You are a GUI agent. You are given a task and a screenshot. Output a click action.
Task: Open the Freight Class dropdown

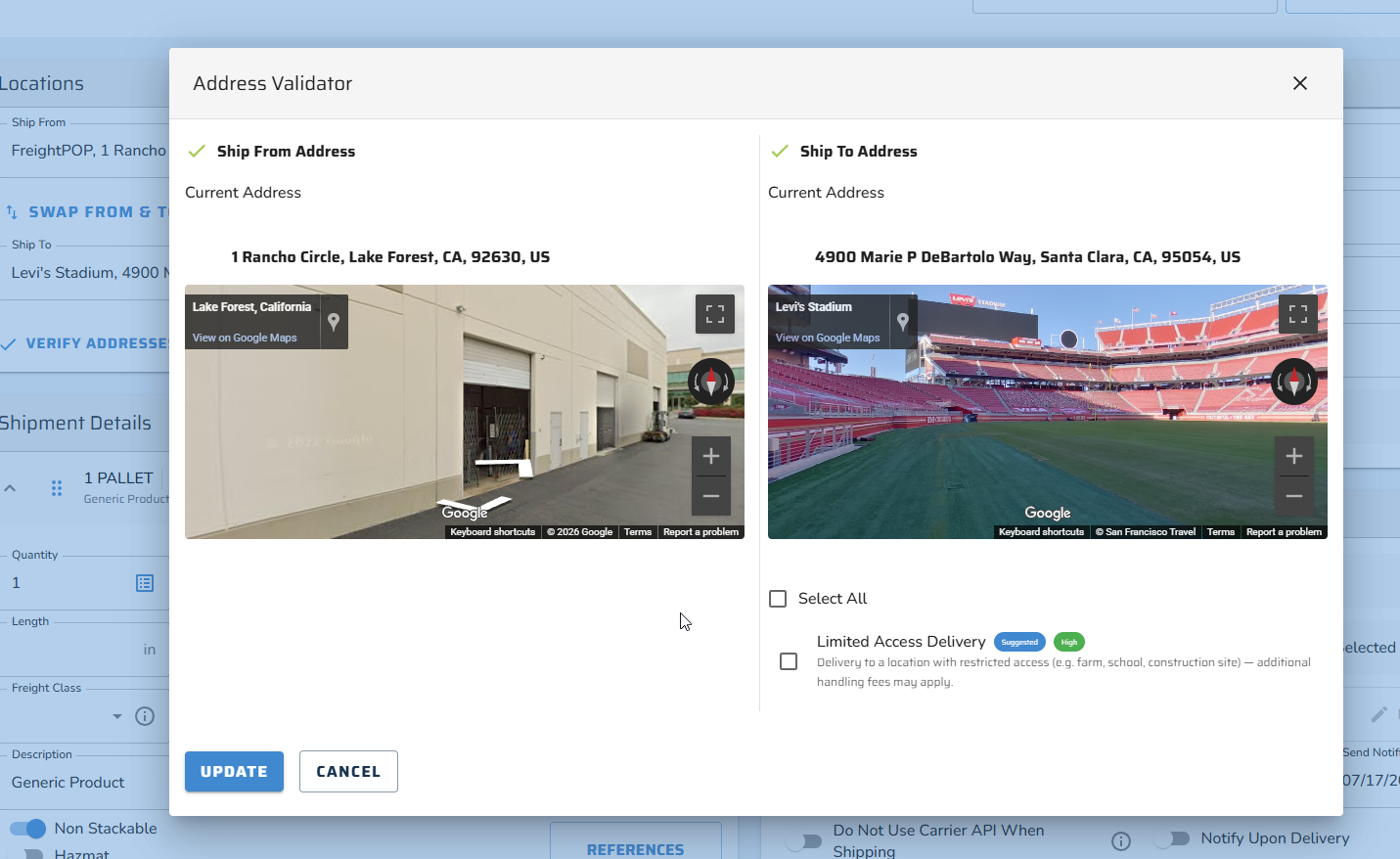pos(117,716)
